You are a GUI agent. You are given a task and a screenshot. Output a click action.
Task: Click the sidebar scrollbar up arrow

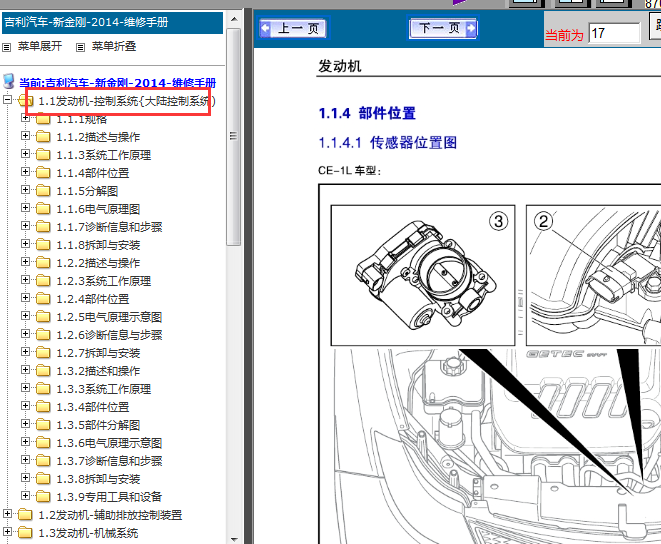click(234, 19)
